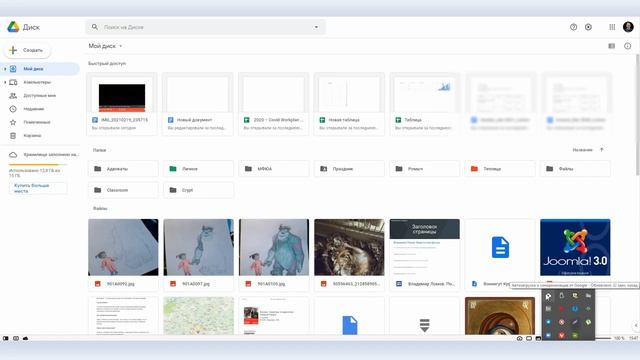
Task: Click the storage cloud icon
Action: [13, 155]
